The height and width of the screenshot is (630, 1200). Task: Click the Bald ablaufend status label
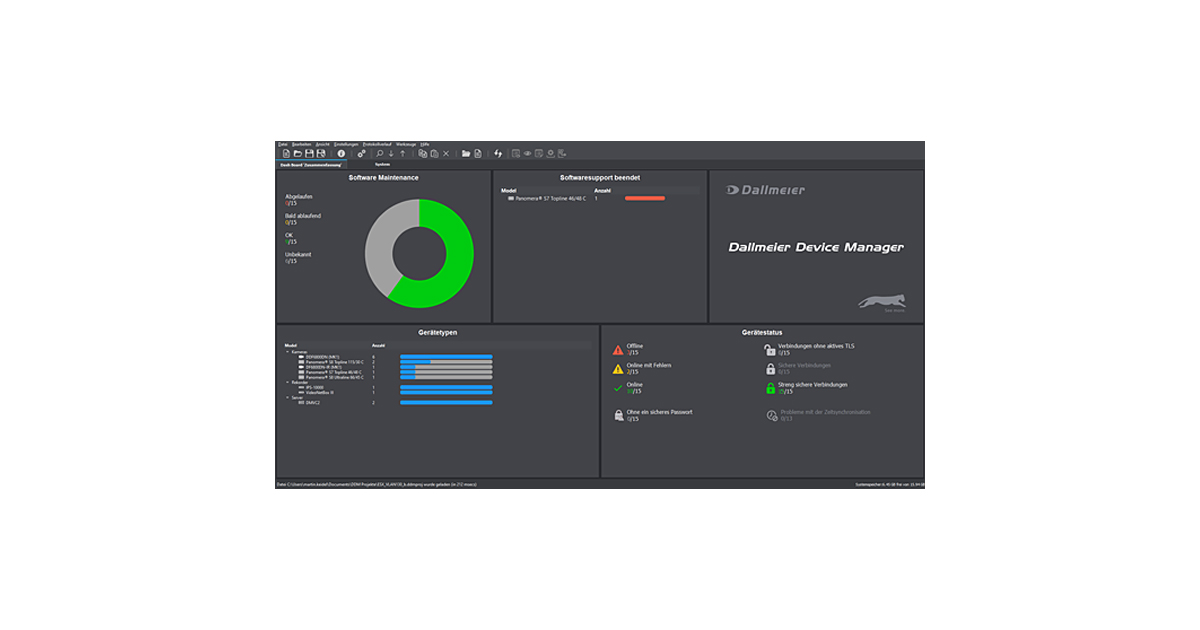[303, 216]
